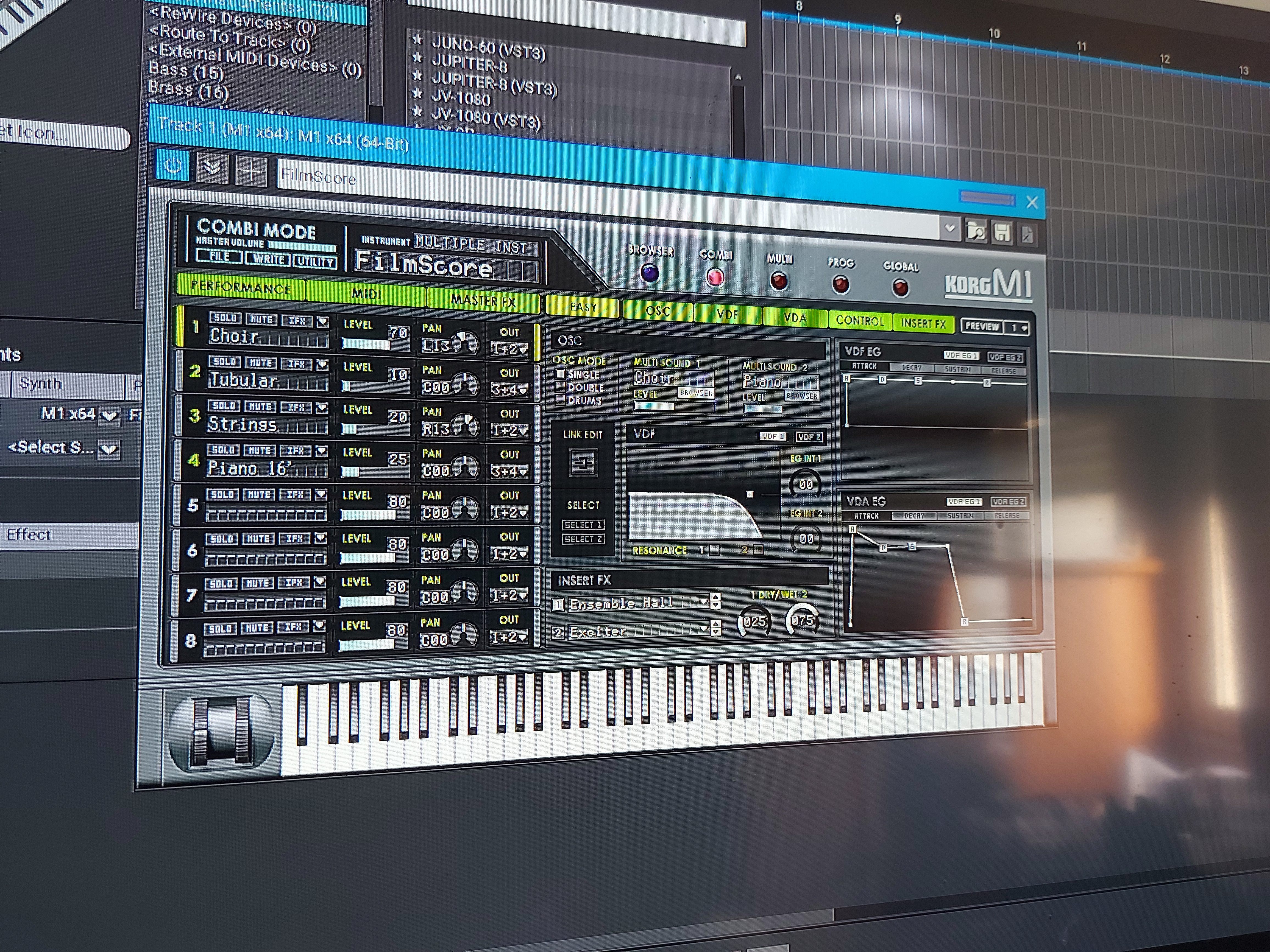
Task: Switch to the OSC tab
Action: tap(658, 311)
